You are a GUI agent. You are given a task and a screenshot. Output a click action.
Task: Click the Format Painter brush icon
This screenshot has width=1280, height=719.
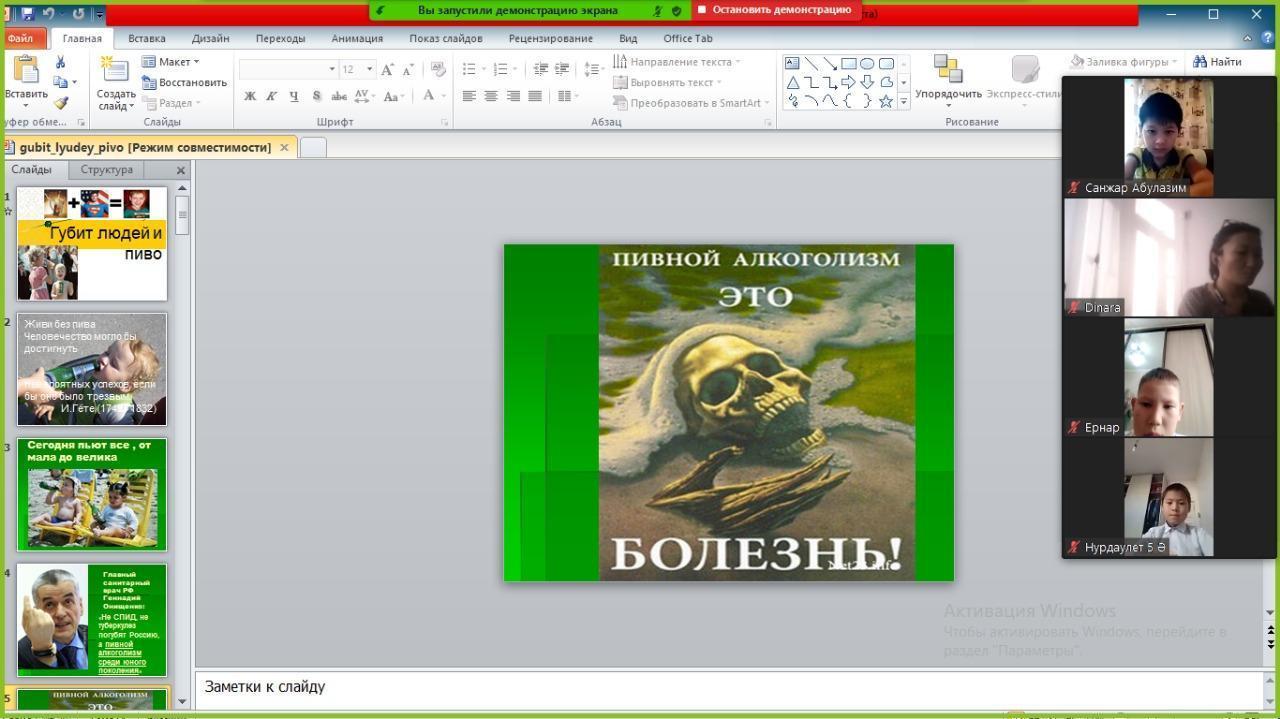(60, 103)
